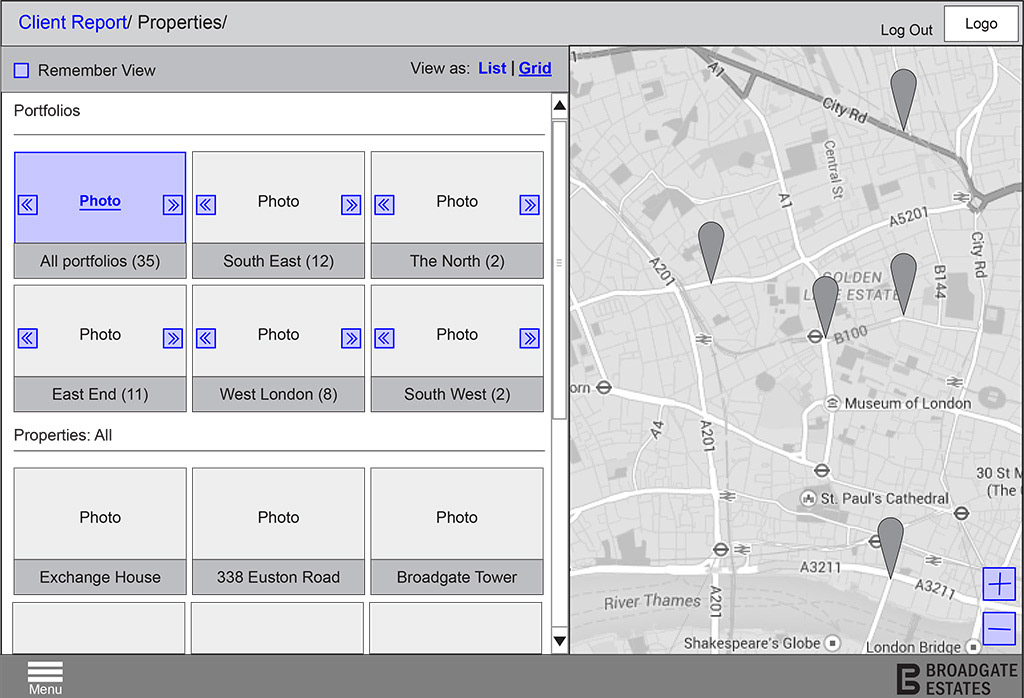The image size is (1024, 698).
Task: Click the Portfolios section heading
Action: click(47, 111)
